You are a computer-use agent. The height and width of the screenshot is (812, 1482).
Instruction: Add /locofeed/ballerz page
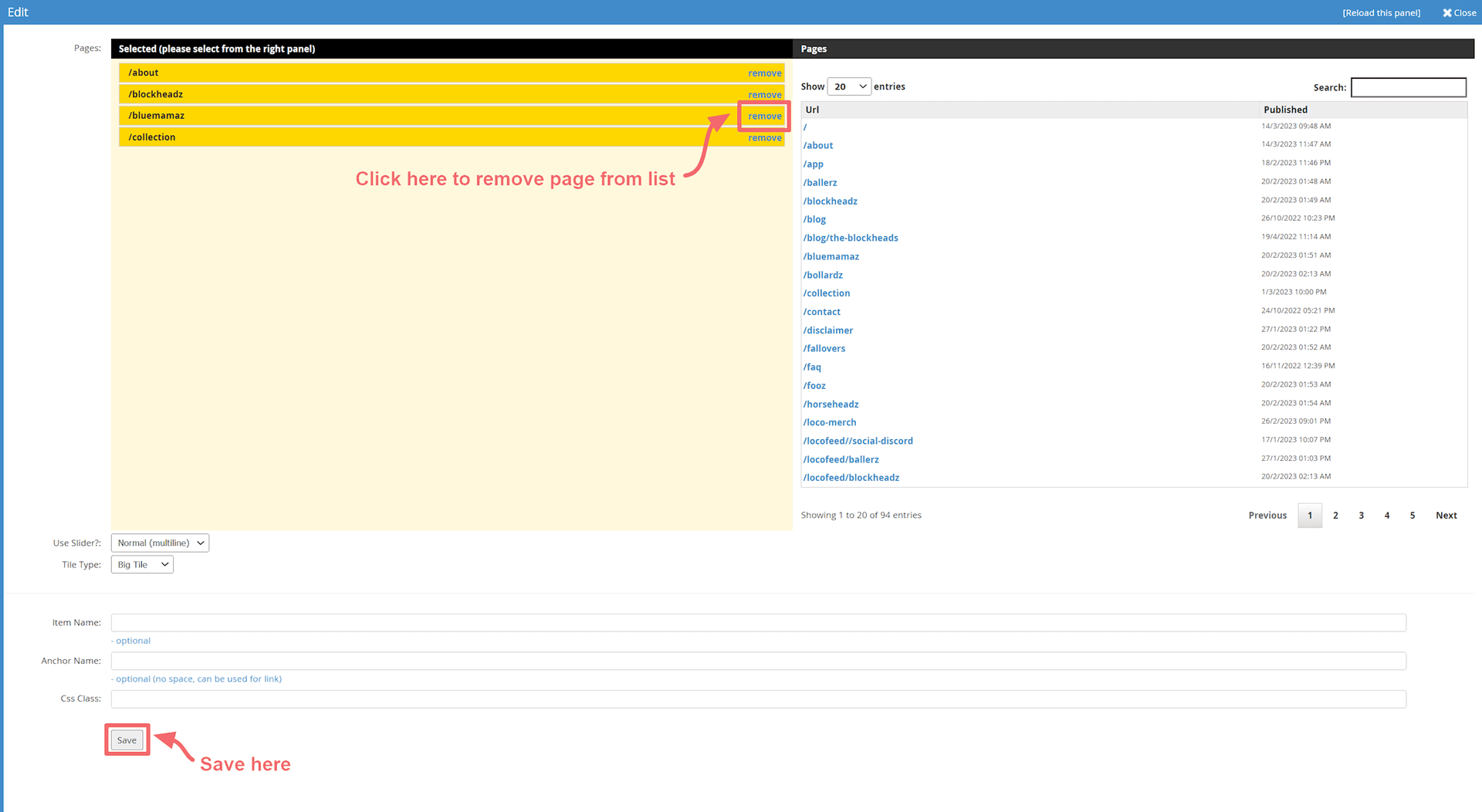(x=841, y=459)
